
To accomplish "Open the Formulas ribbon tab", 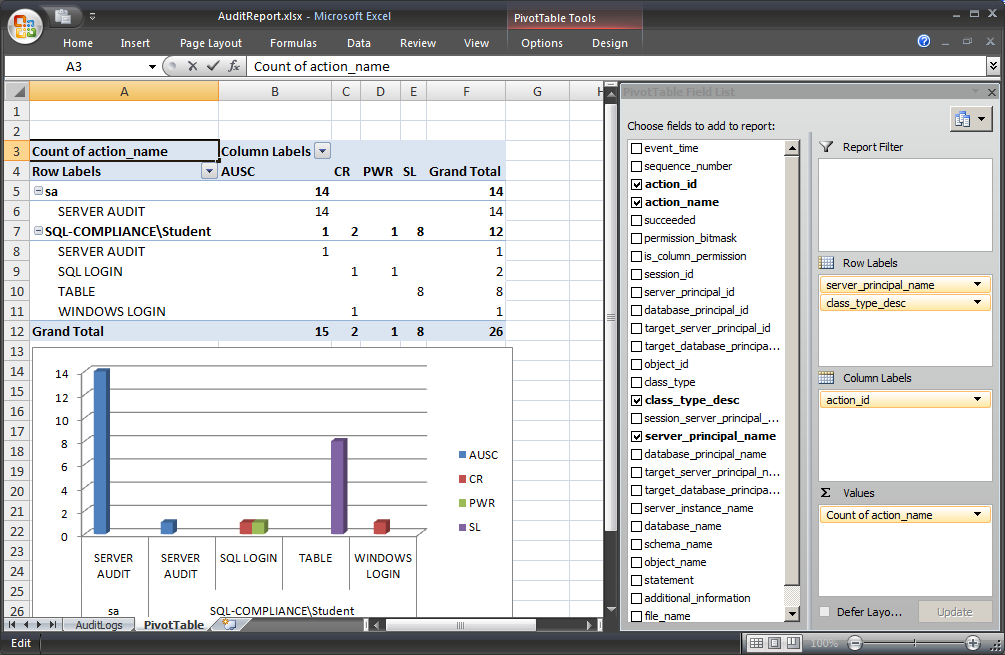I will (293, 43).
